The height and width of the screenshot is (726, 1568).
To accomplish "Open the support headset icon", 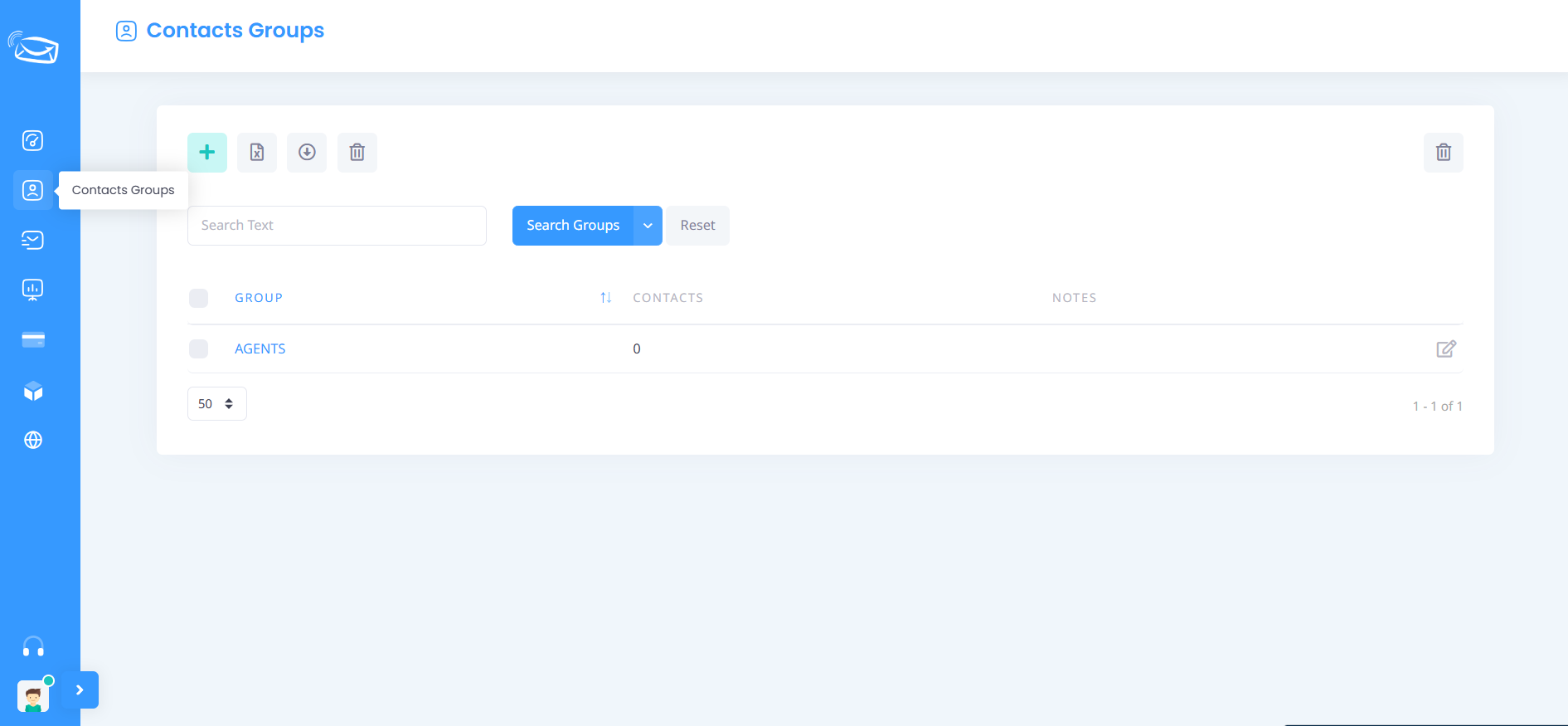I will tap(33, 646).
